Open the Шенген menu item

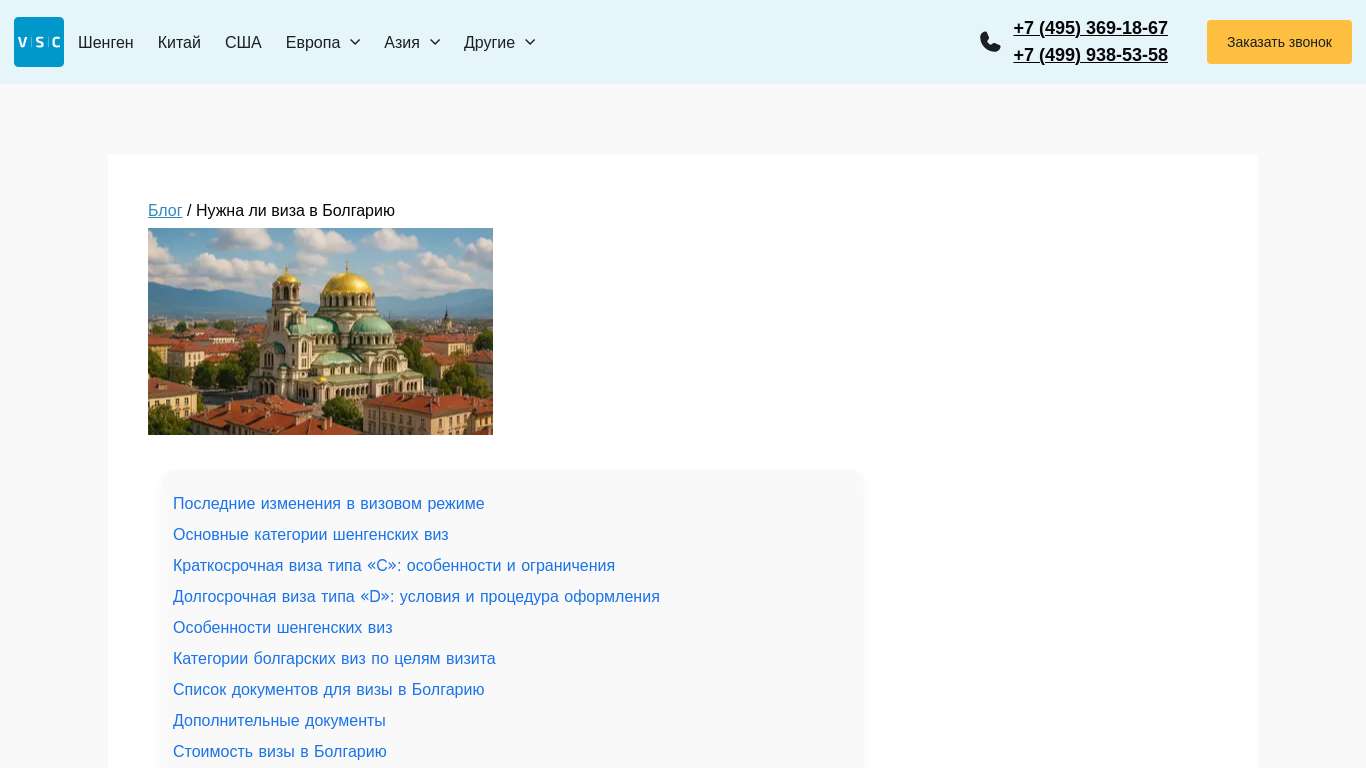(106, 42)
